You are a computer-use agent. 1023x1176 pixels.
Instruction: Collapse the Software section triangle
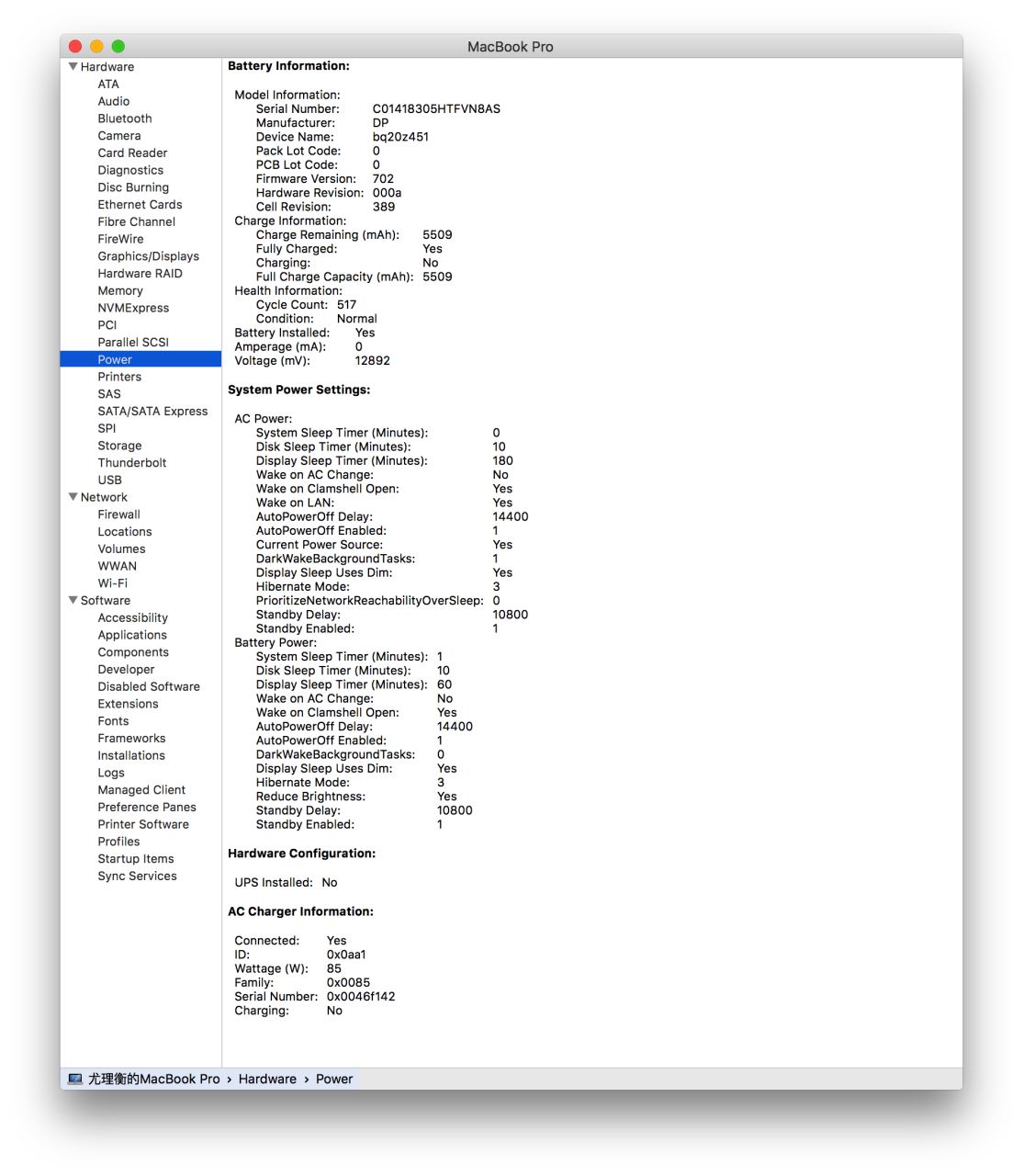[x=73, y=600]
